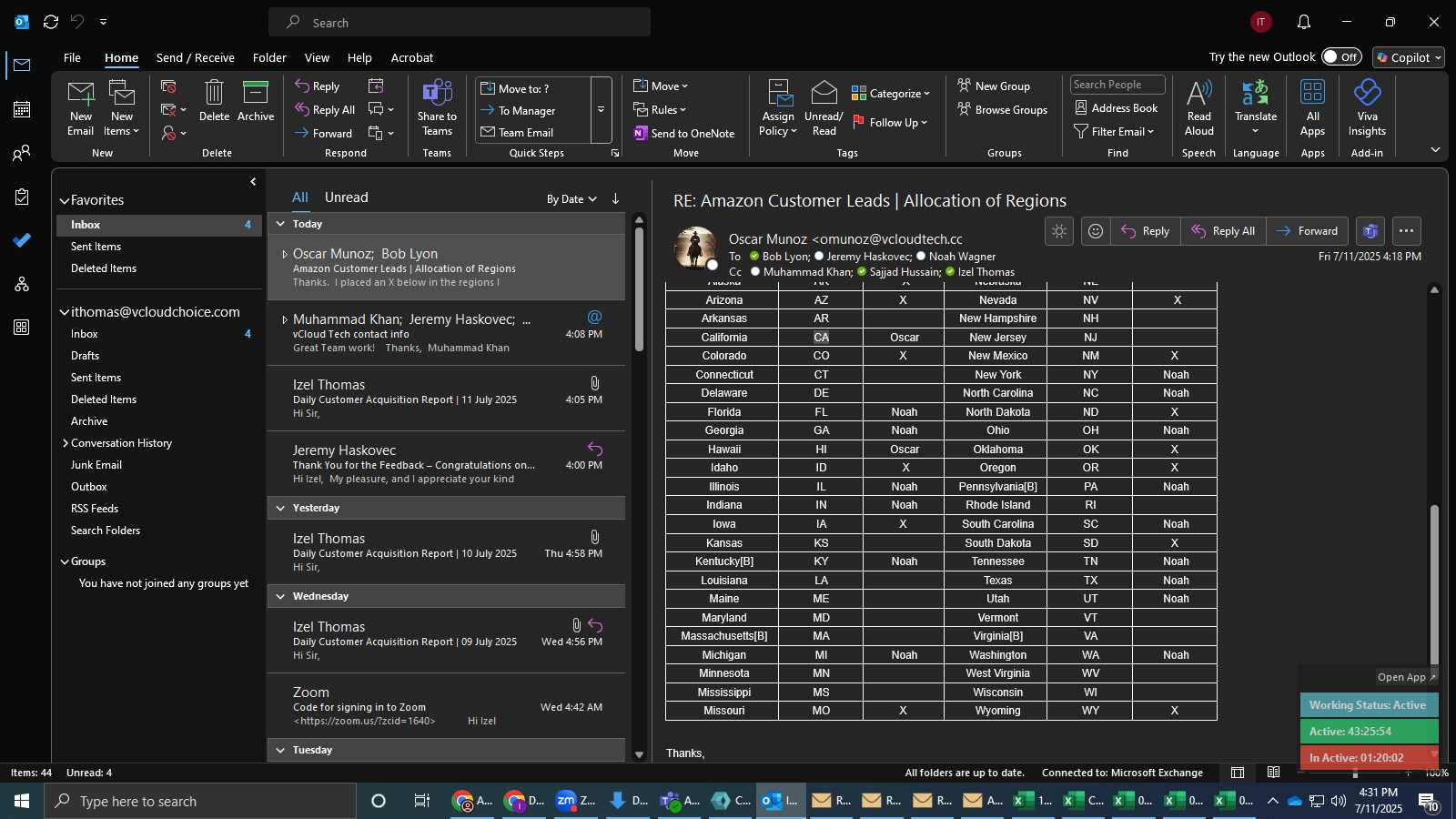Show the Unread messages filter tab
Screen dimensions: 1456x819
click(x=347, y=197)
